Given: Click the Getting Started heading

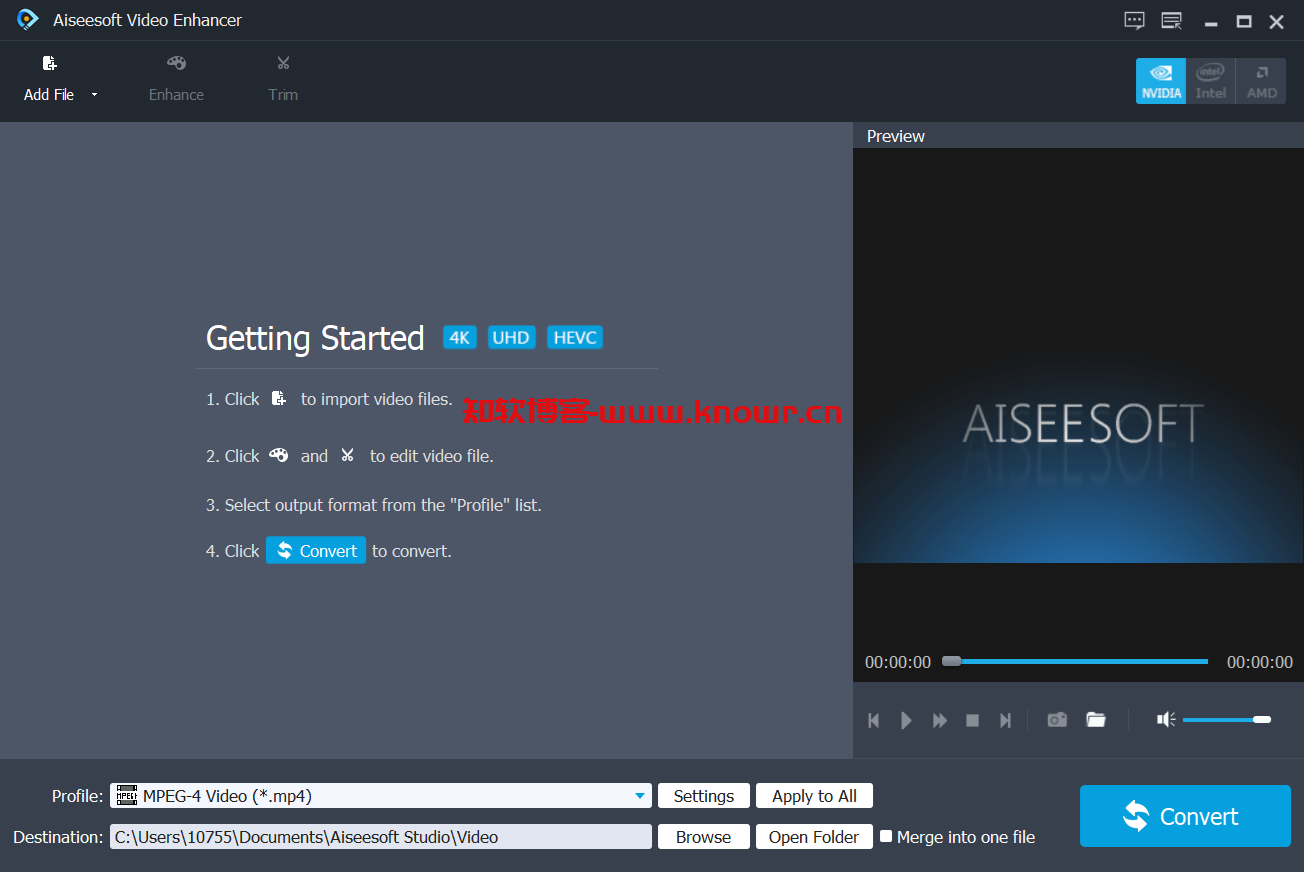Looking at the screenshot, I should (315, 338).
